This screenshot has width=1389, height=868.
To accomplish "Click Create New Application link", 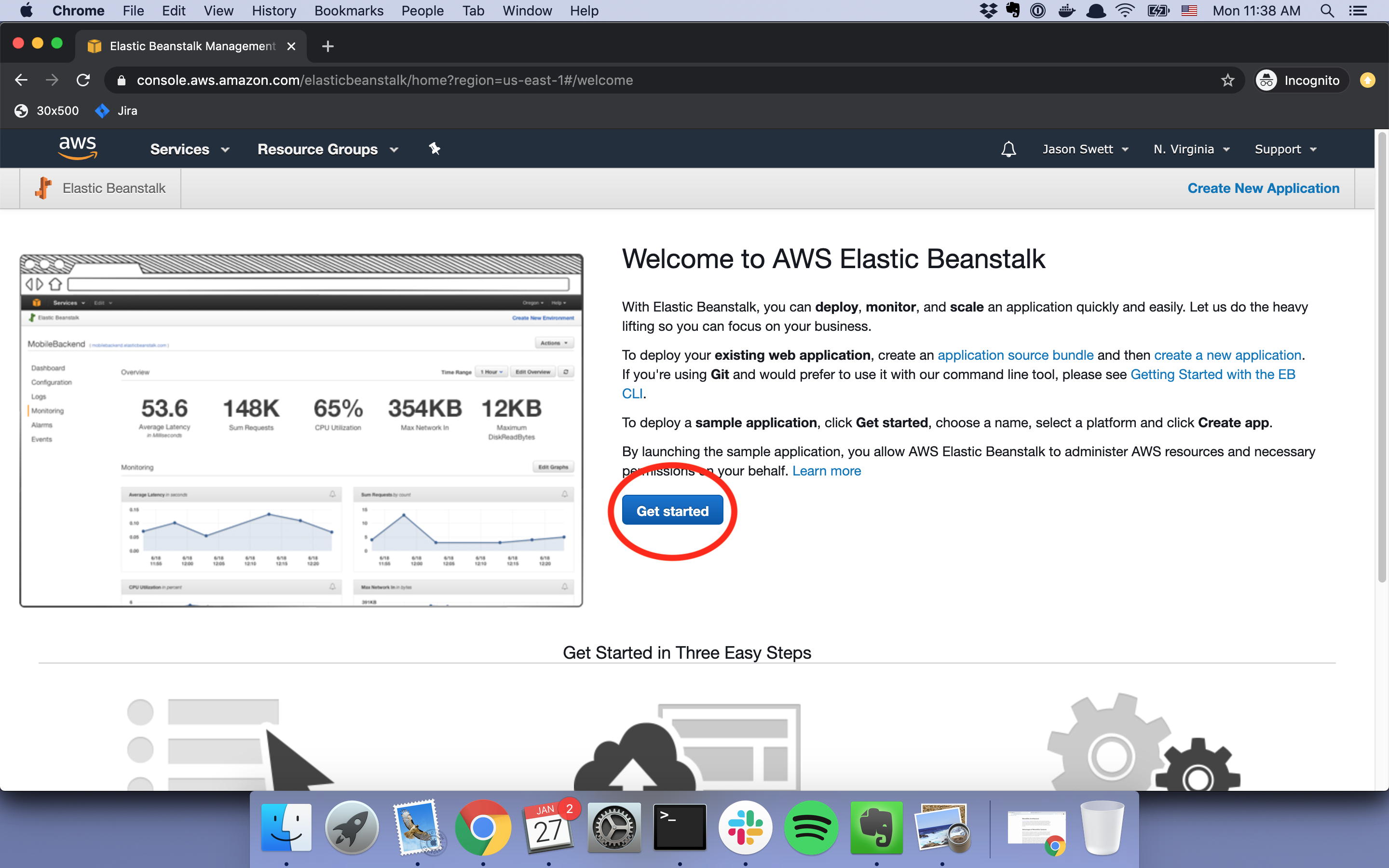I will (x=1263, y=188).
